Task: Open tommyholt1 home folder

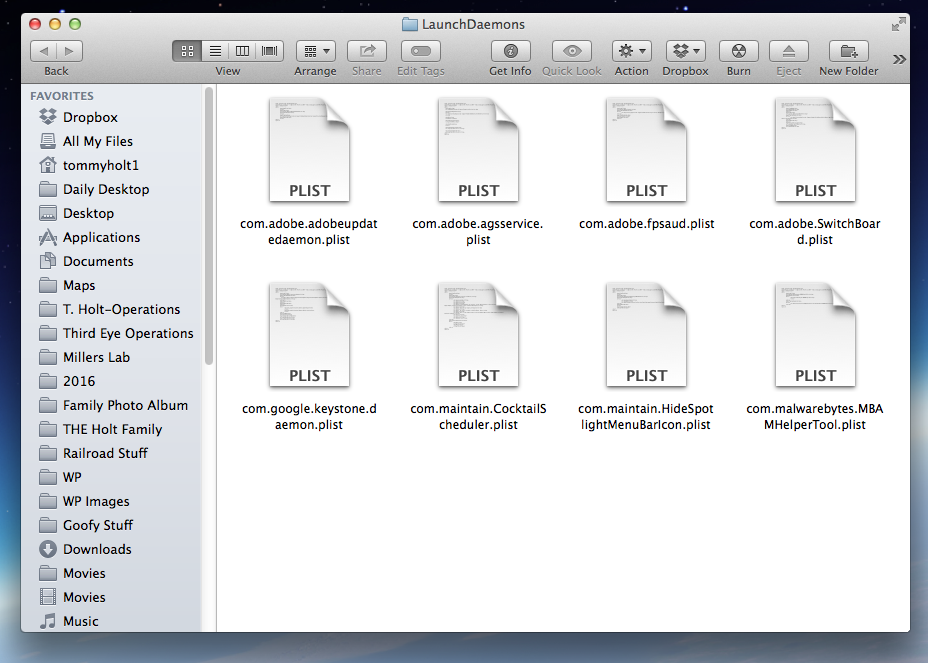Action: click(112, 165)
